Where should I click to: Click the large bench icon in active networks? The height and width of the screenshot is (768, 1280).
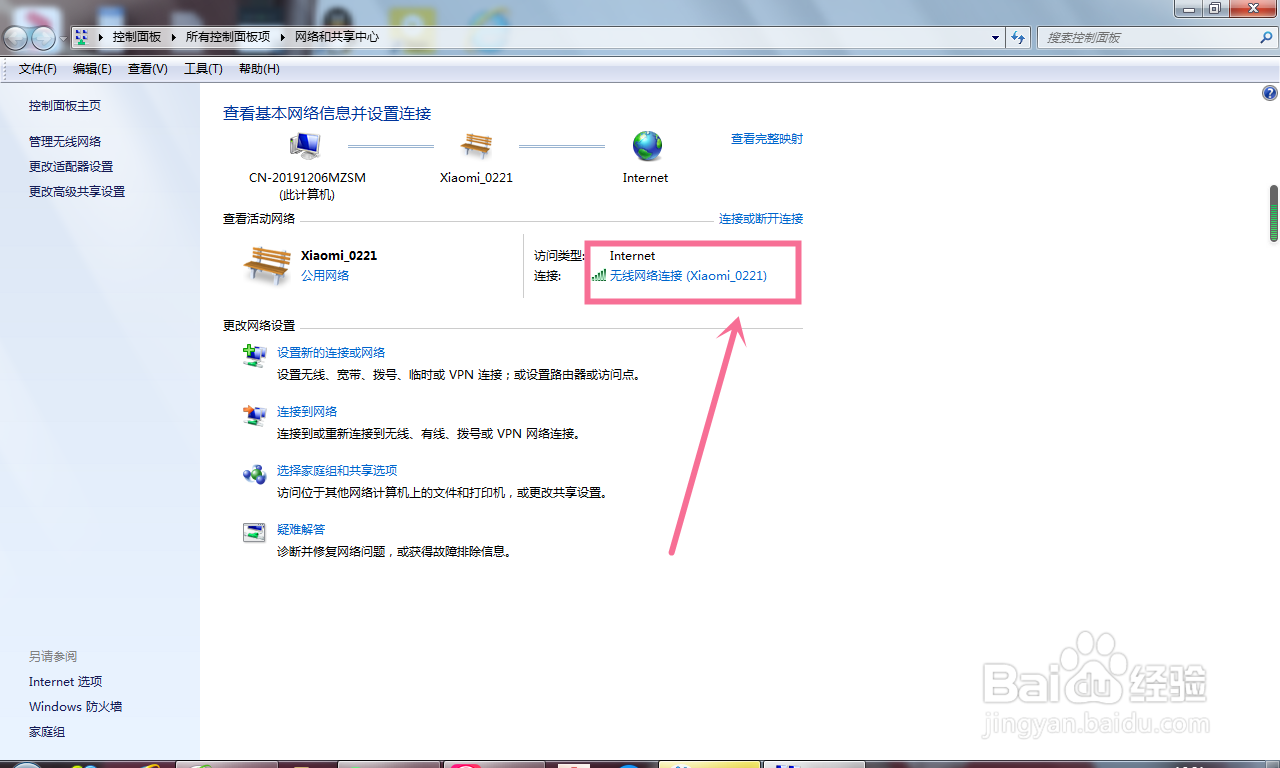click(x=267, y=265)
